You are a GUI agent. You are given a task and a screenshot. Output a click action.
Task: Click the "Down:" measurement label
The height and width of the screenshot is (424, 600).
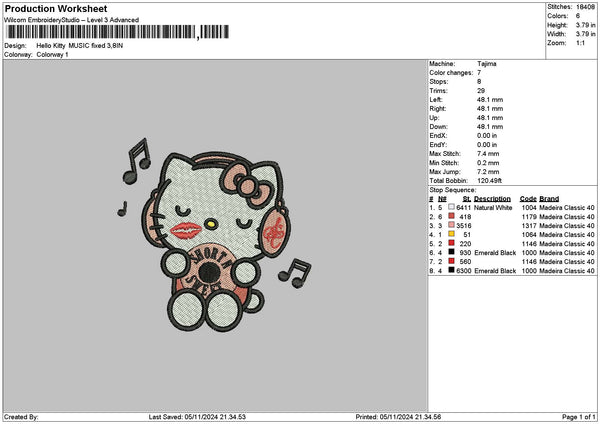[438, 127]
